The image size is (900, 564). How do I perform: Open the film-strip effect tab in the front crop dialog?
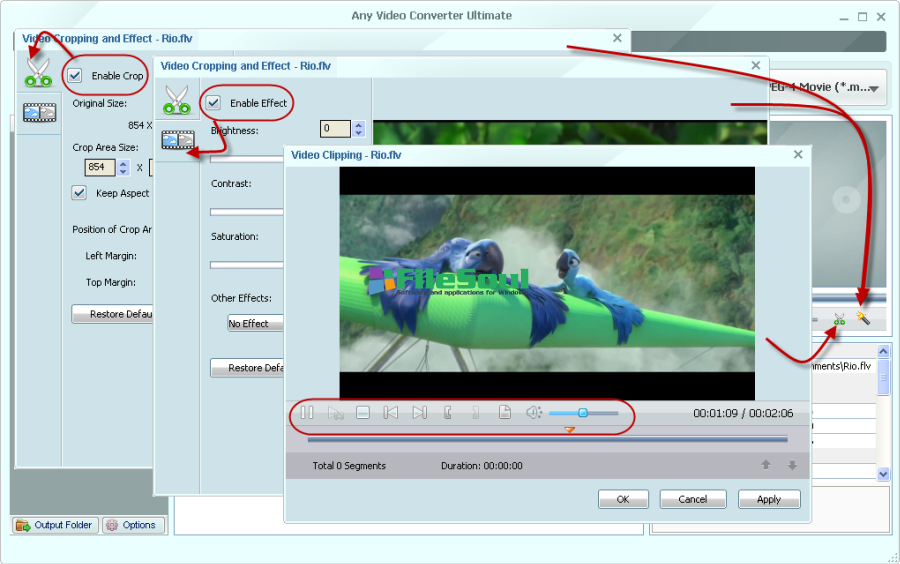177,139
